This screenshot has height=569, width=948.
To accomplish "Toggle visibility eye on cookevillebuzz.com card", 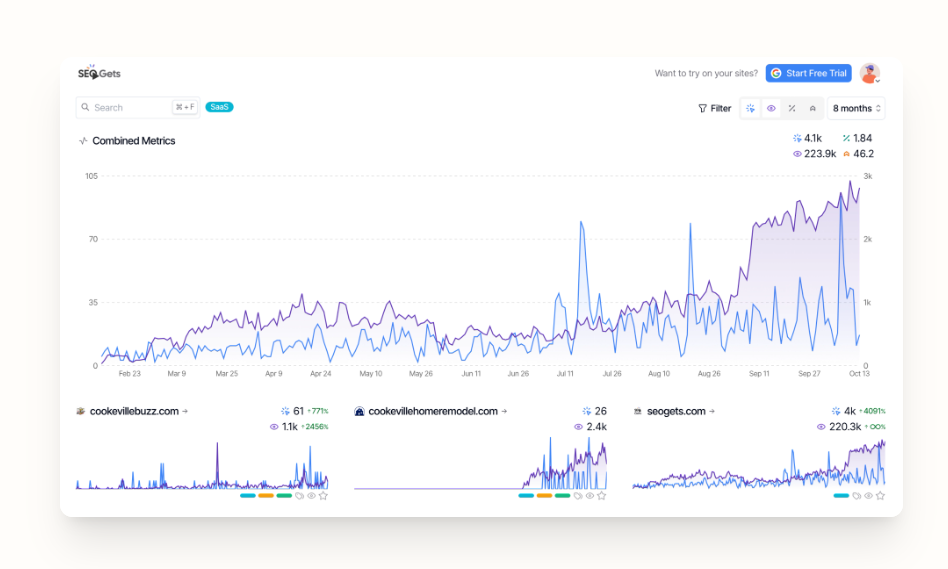I will [311, 496].
